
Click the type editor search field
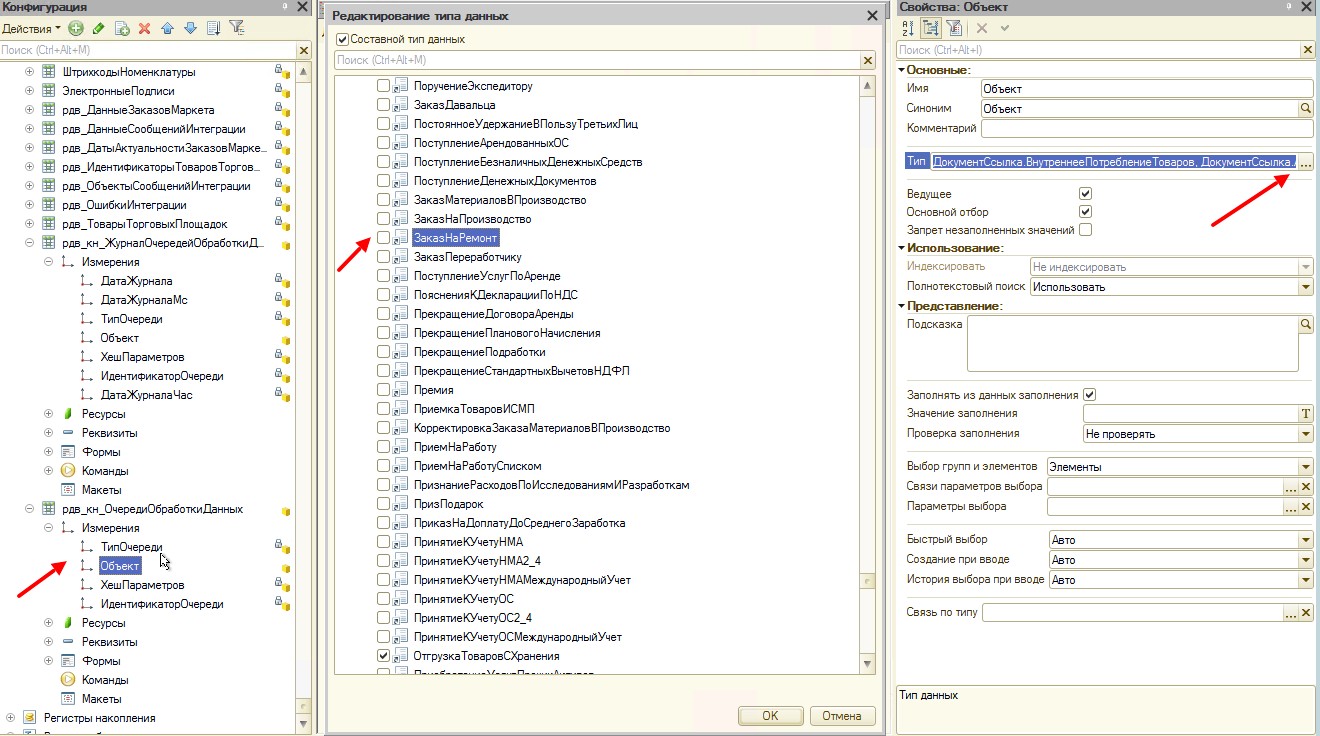(x=597, y=61)
